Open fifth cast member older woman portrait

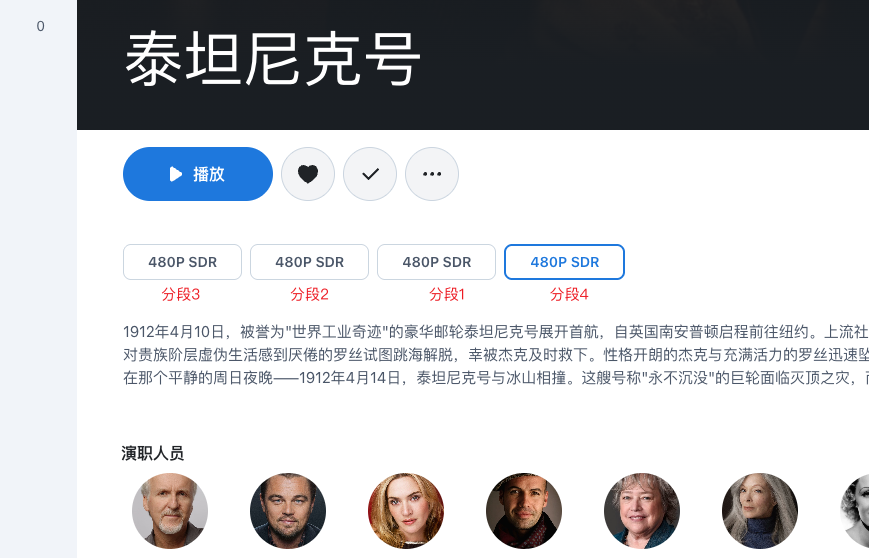642,510
